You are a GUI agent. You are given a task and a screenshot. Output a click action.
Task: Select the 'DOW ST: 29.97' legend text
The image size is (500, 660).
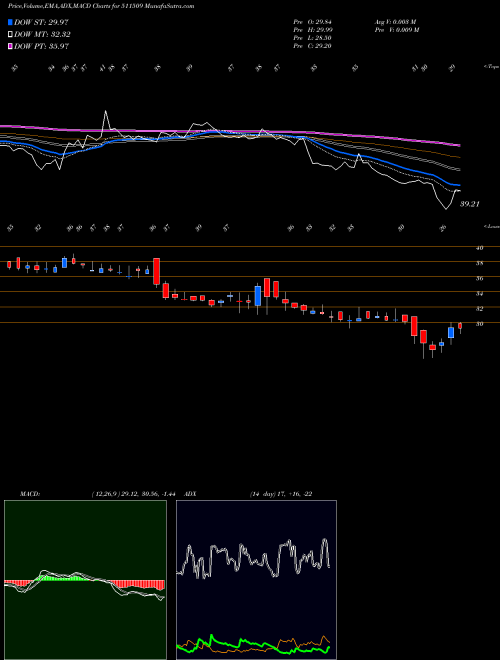[41, 22]
